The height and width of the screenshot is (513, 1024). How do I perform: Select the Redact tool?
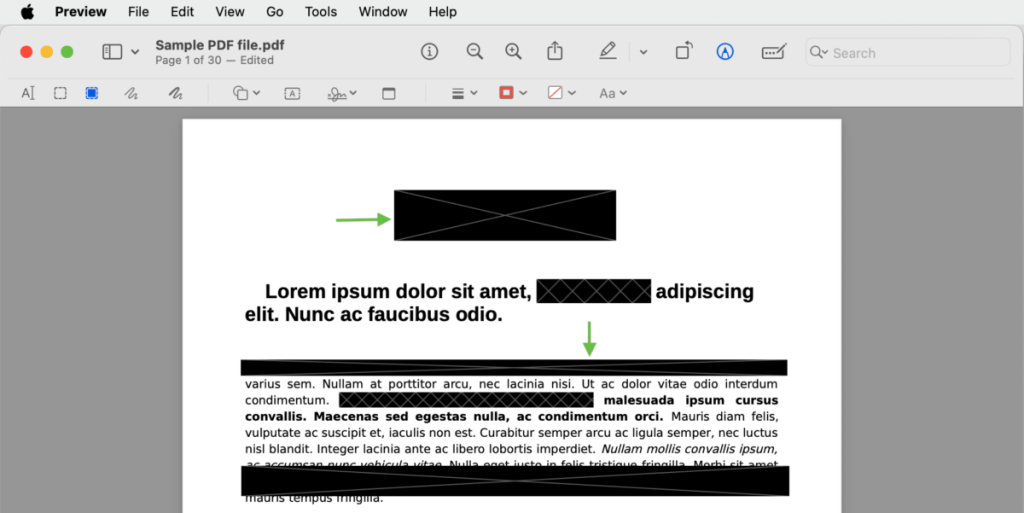tap(92, 93)
